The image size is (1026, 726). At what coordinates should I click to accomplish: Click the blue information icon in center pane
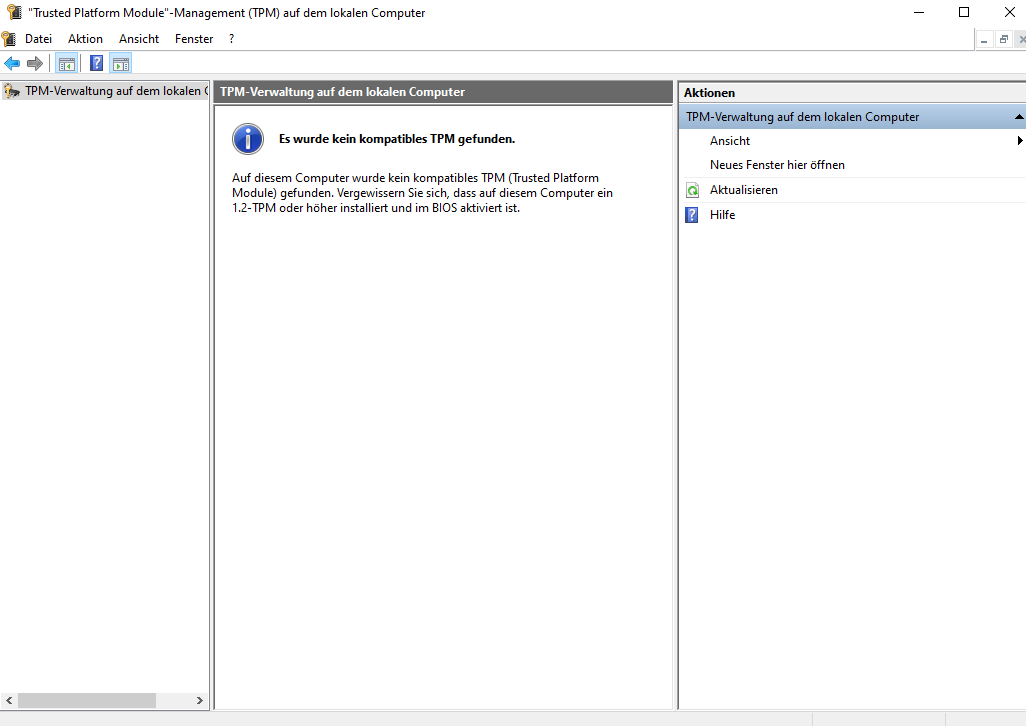point(248,139)
